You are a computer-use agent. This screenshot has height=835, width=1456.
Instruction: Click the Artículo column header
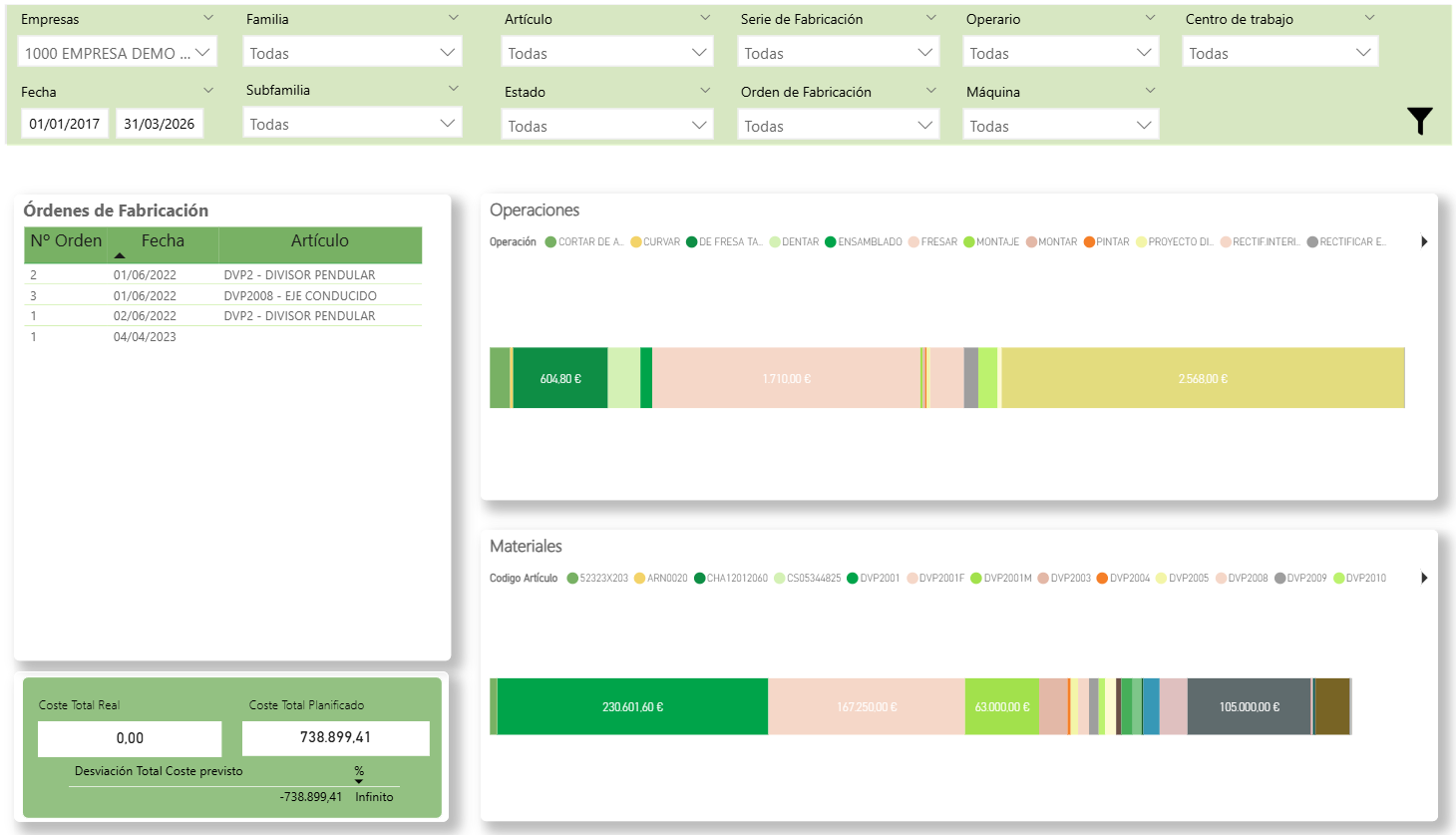(x=319, y=241)
